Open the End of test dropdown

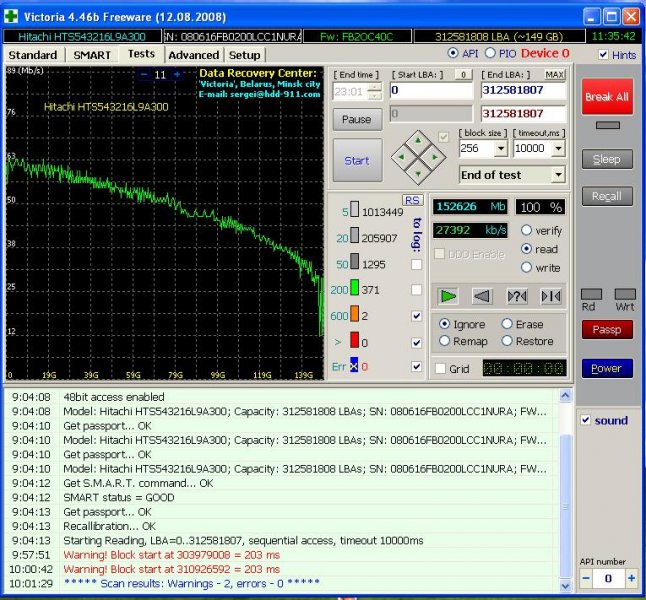coord(558,175)
